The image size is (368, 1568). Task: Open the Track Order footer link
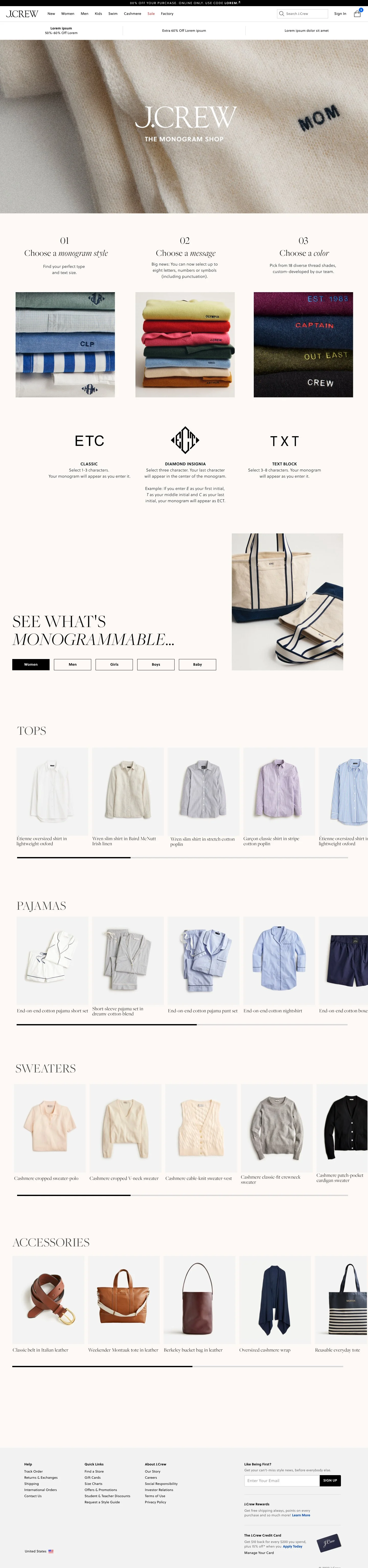(33, 1471)
